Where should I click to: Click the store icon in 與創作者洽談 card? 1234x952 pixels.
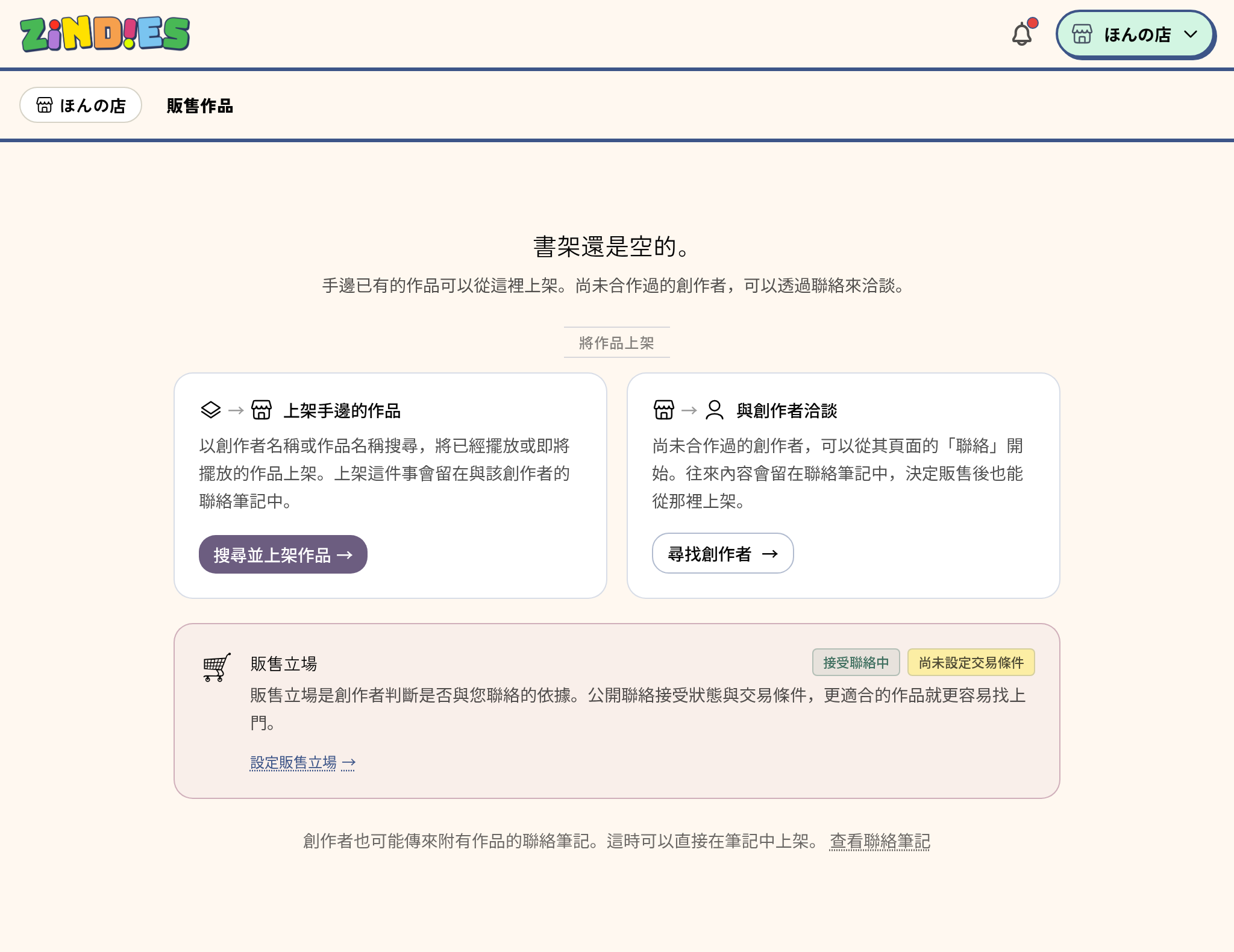click(664, 410)
